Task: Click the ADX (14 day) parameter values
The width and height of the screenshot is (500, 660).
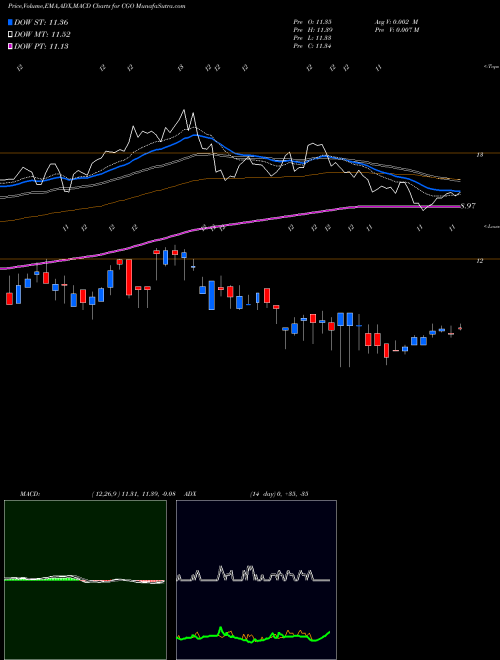Action: 279,494
